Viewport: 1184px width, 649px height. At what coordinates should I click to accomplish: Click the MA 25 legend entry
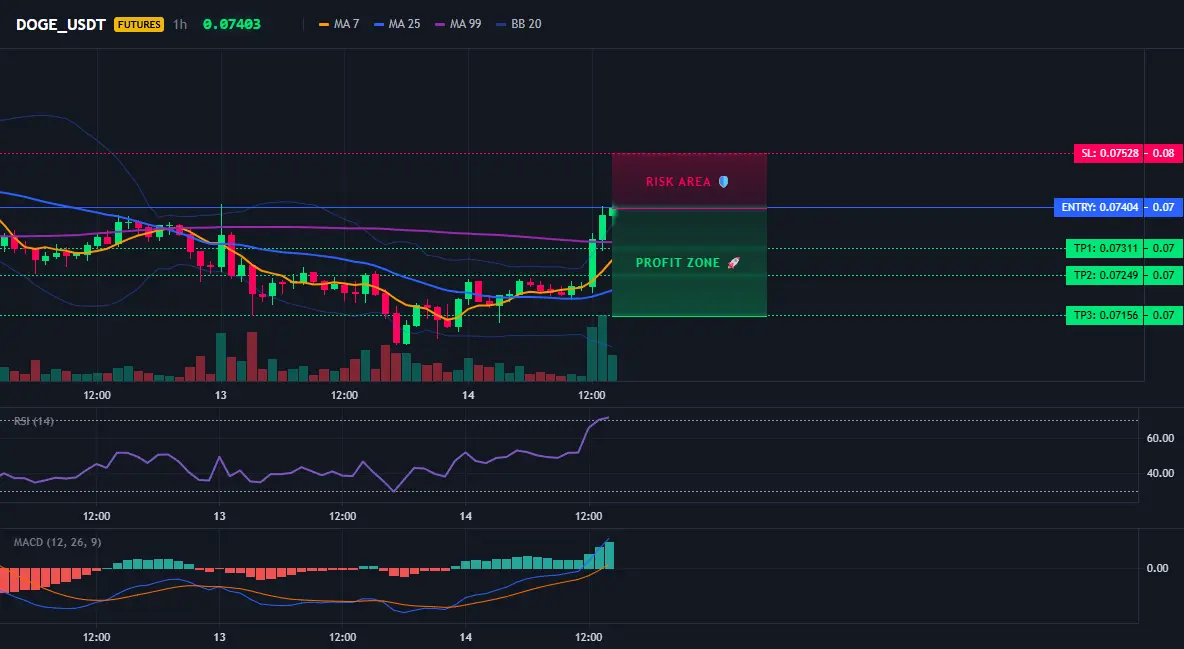pos(397,24)
